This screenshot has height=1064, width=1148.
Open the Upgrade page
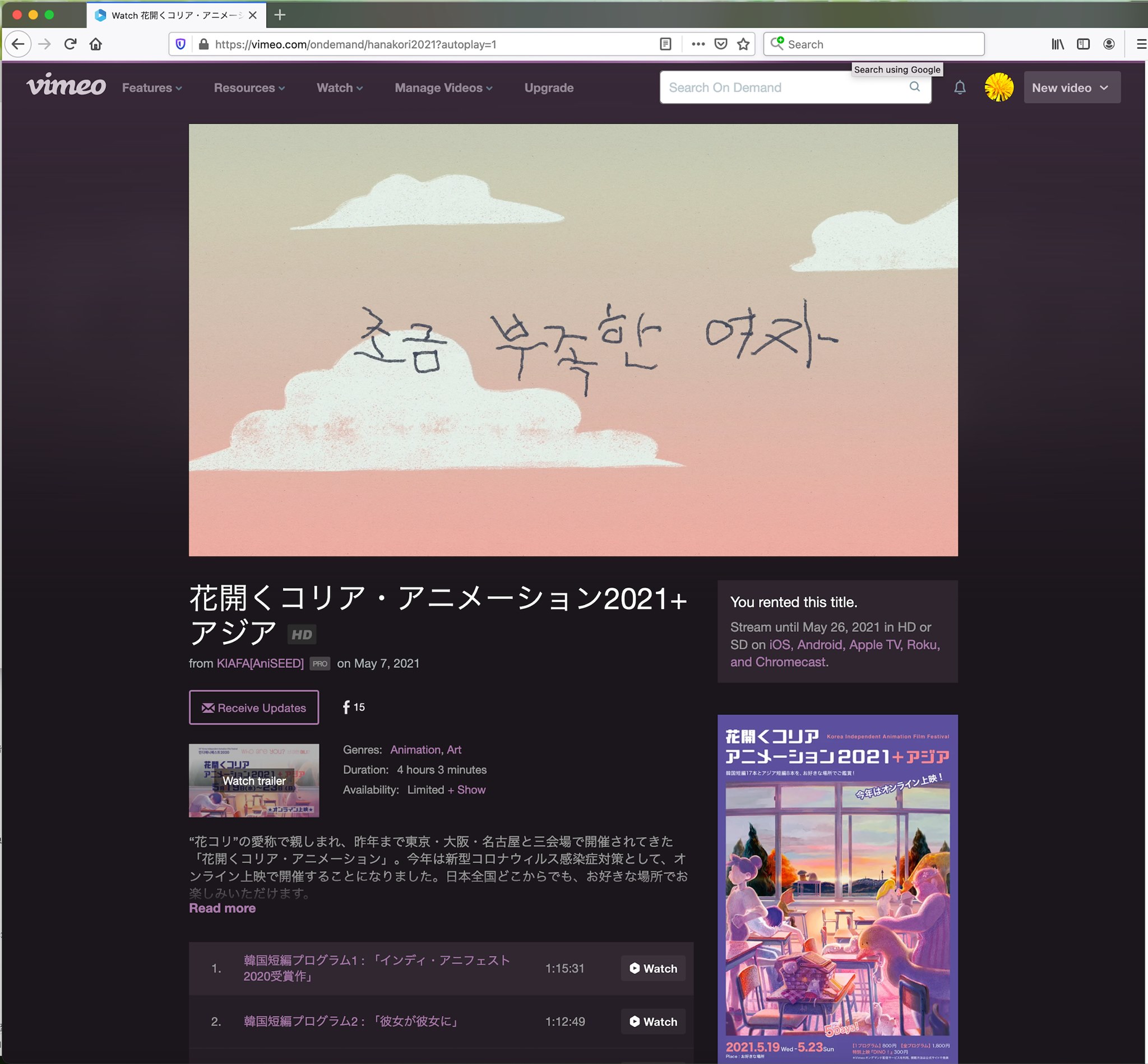coord(549,88)
